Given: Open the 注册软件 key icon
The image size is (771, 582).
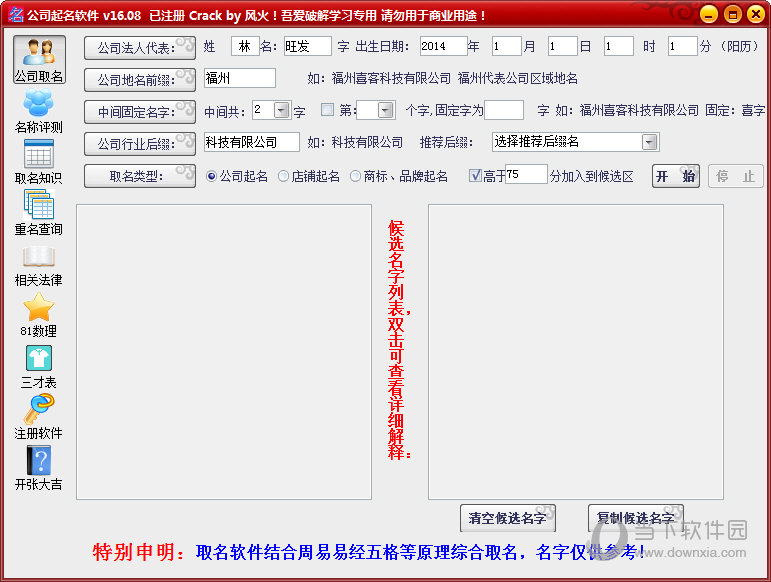Looking at the screenshot, I should pyautogui.click(x=38, y=418).
